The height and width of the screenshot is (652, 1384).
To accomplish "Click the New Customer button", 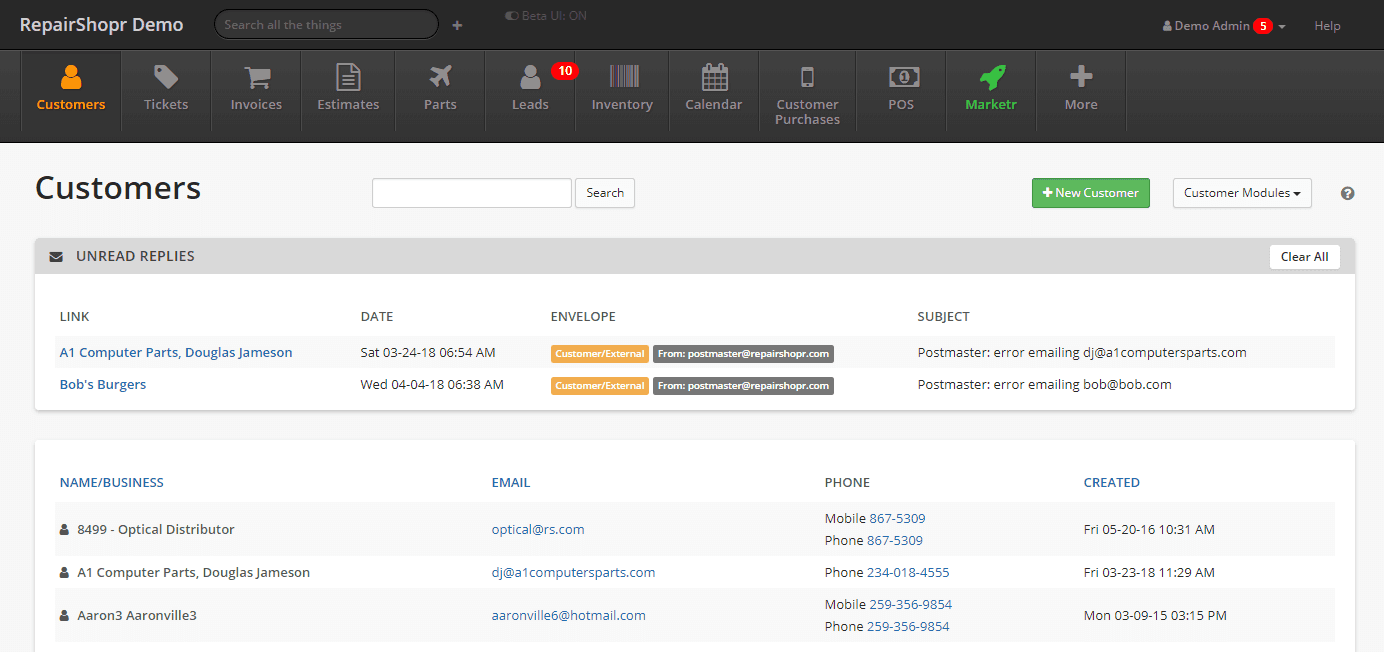I will point(1090,193).
